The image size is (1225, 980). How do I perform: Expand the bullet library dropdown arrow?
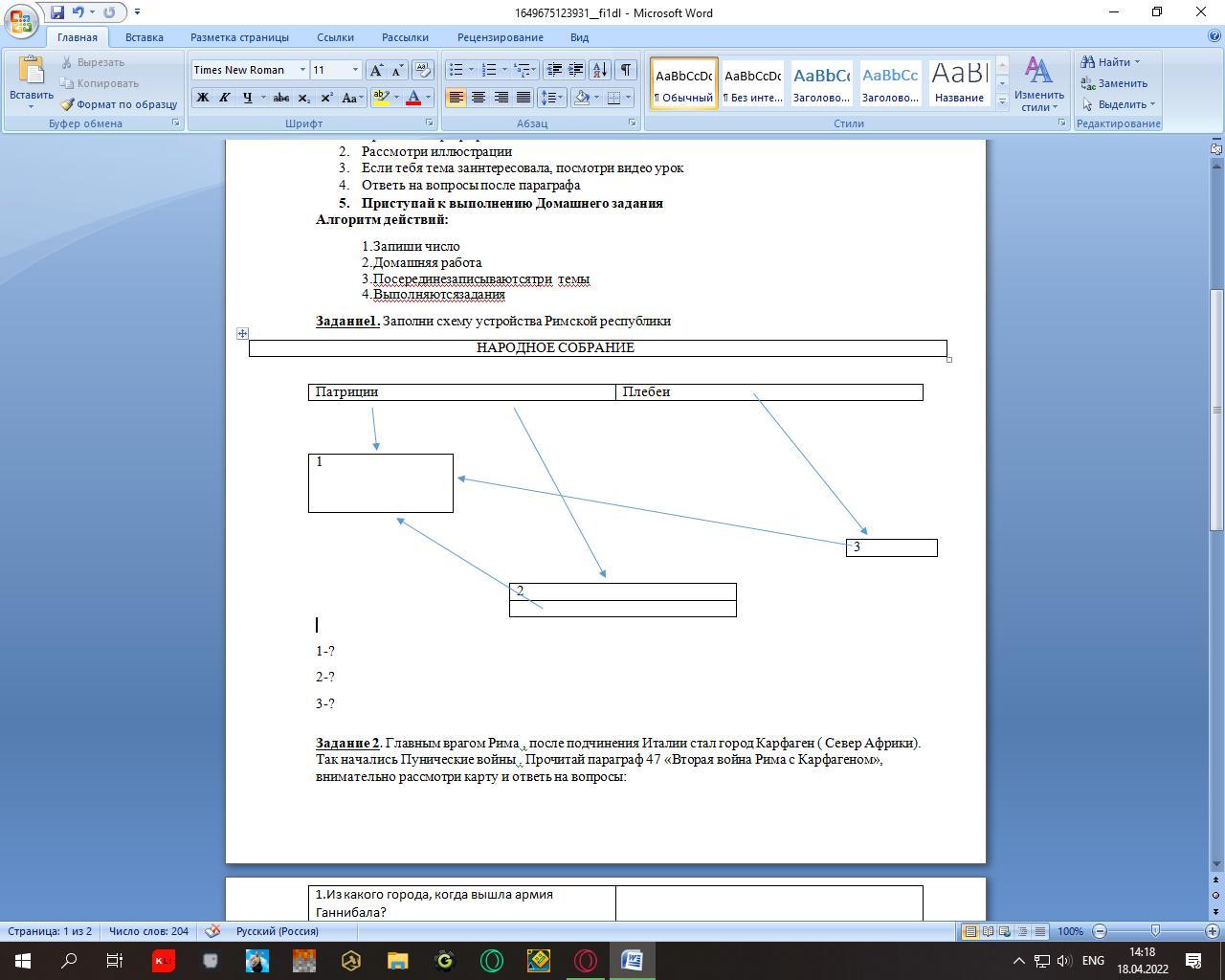(x=471, y=70)
